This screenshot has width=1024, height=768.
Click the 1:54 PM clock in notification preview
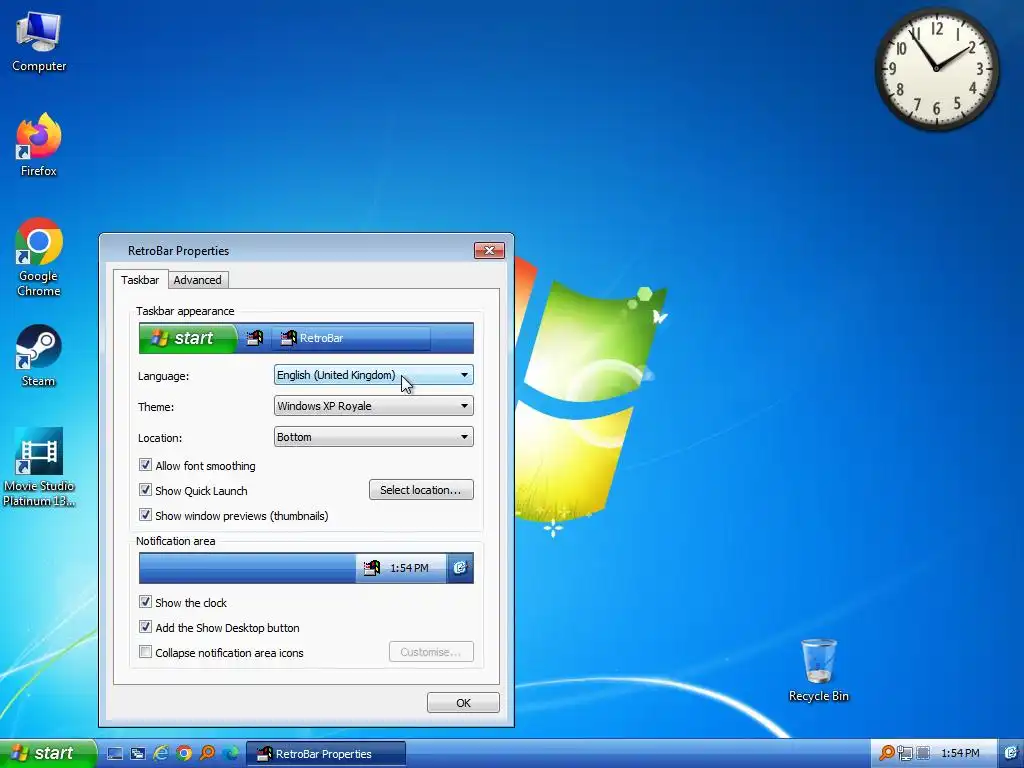(x=409, y=568)
